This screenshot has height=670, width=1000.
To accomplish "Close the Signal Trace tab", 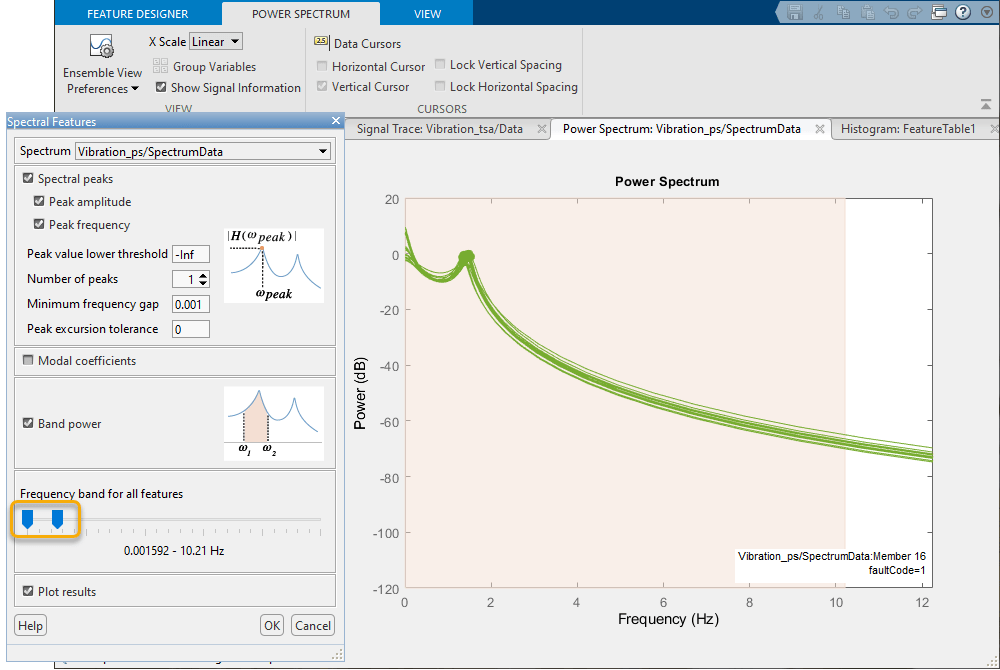I will click(541, 129).
